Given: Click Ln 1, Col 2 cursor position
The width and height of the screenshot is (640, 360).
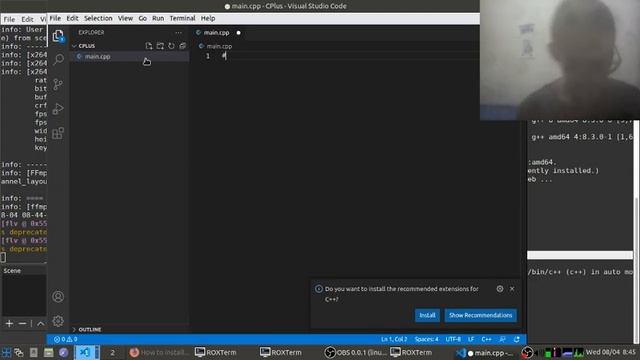Looking at the screenshot, I should click(x=394, y=339).
